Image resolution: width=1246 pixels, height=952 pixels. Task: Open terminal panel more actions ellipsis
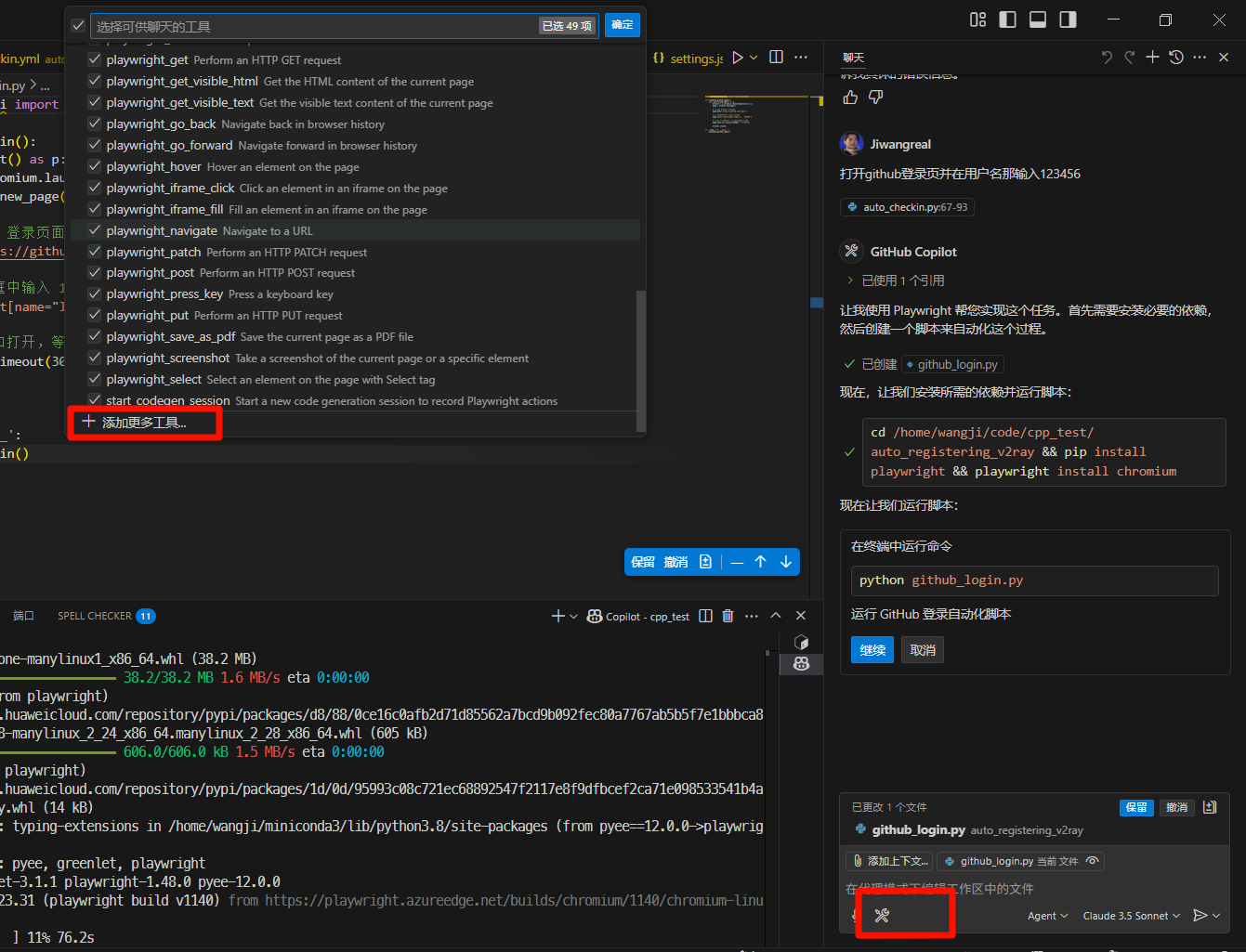point(752,616)
